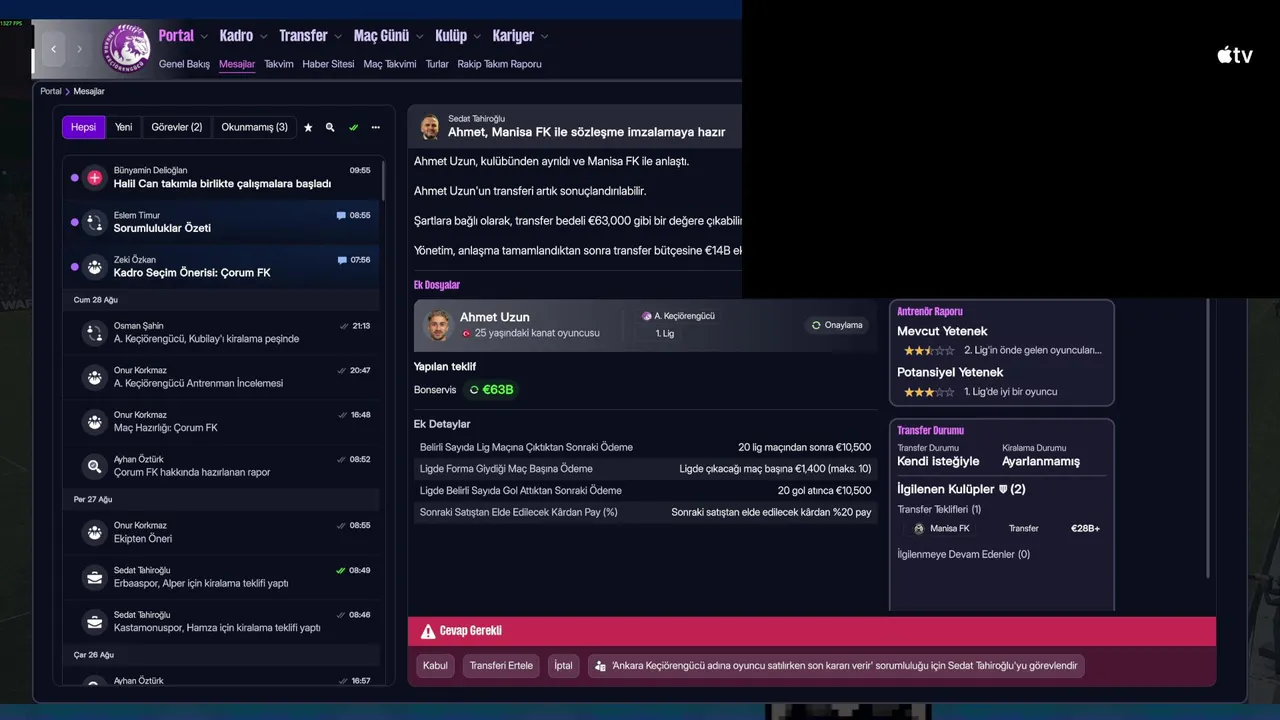Screen dimensions: 1280x720
Task: Click the forward navigation arrow
Action: point(79,49)
